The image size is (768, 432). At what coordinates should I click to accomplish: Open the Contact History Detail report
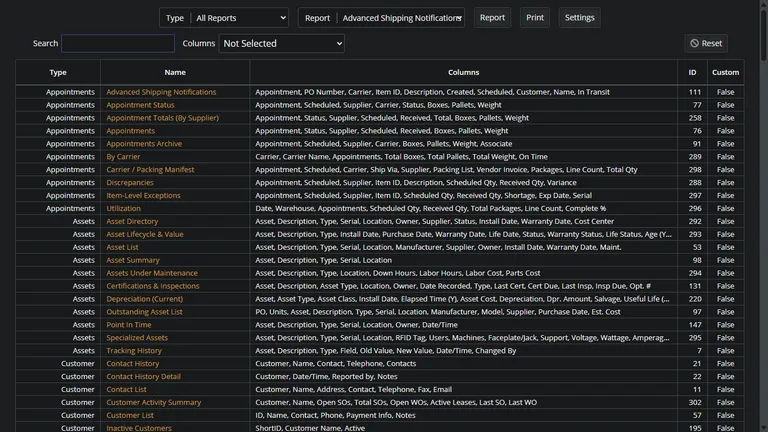click(144, 377)
